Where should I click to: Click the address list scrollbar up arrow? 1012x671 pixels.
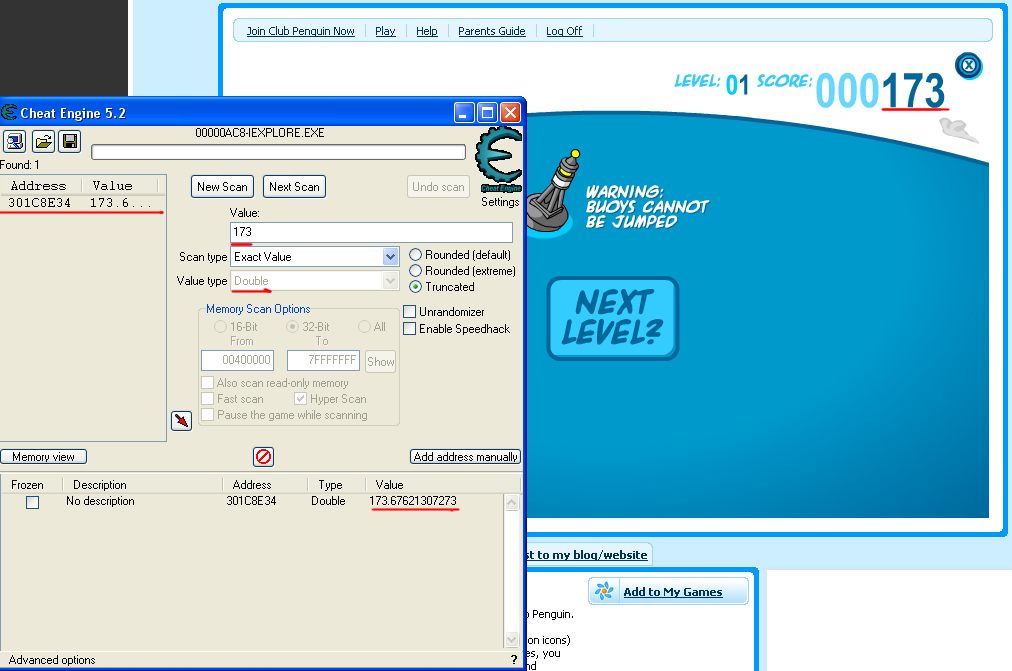pyautogui.click(x=512, y=503)
